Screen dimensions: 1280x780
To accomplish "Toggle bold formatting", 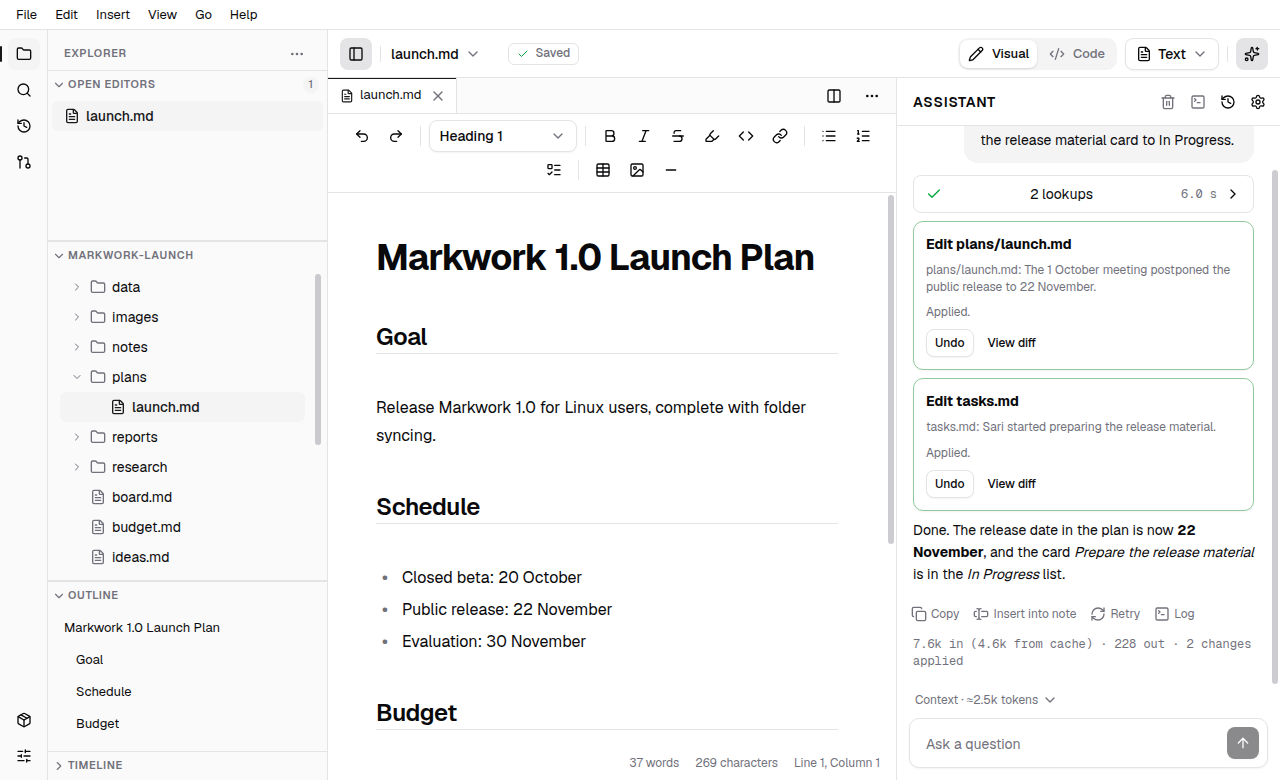I will 610,136.
